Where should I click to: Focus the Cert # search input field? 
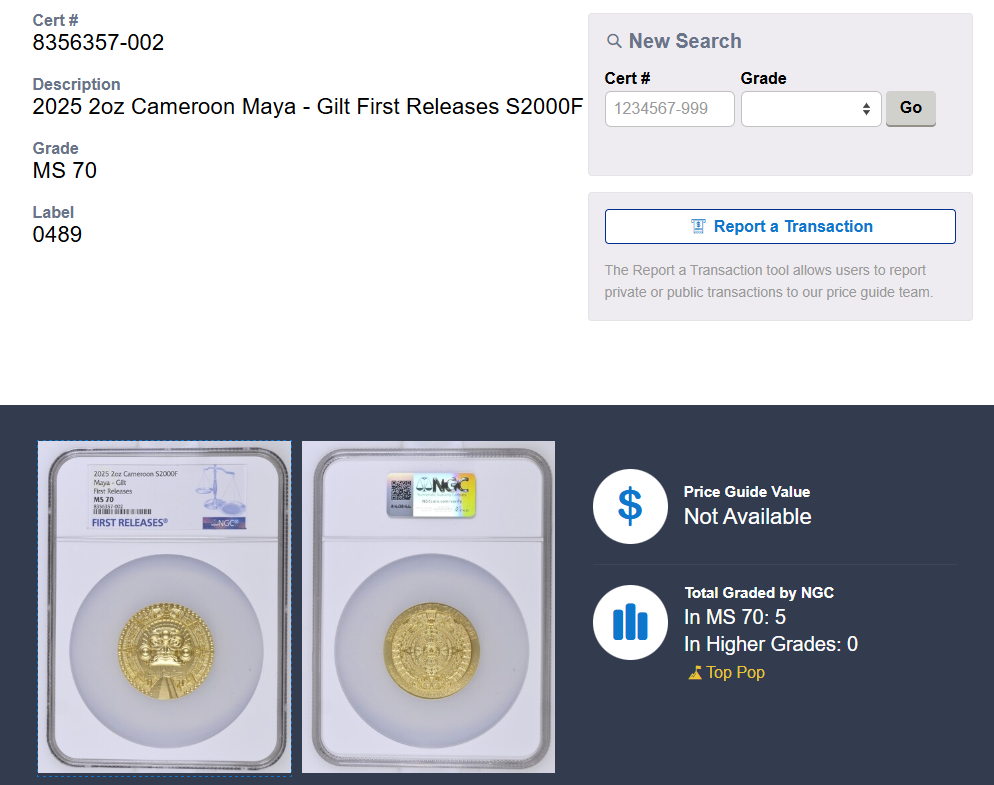[x=669, y=109]
